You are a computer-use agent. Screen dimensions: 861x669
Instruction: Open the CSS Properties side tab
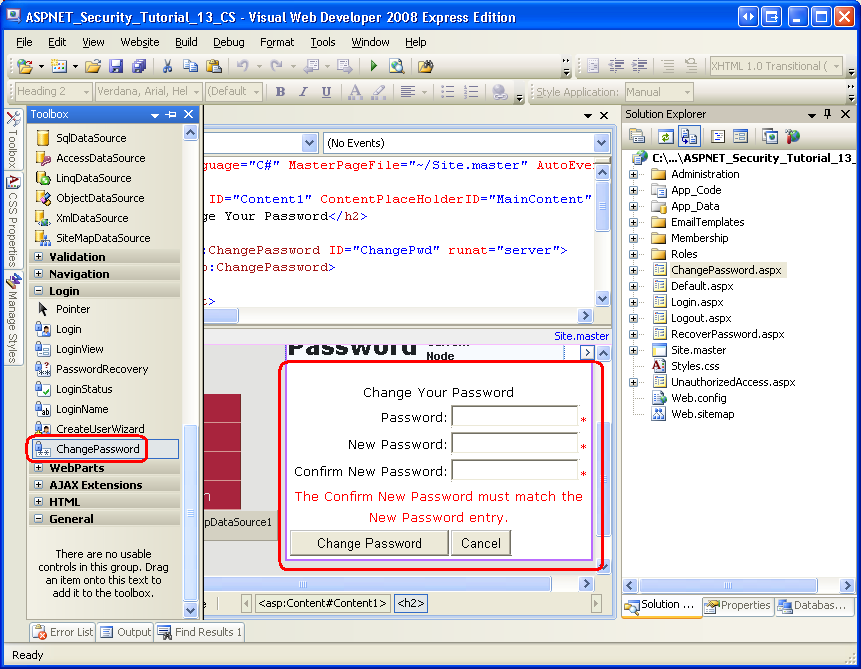[13, 220]
